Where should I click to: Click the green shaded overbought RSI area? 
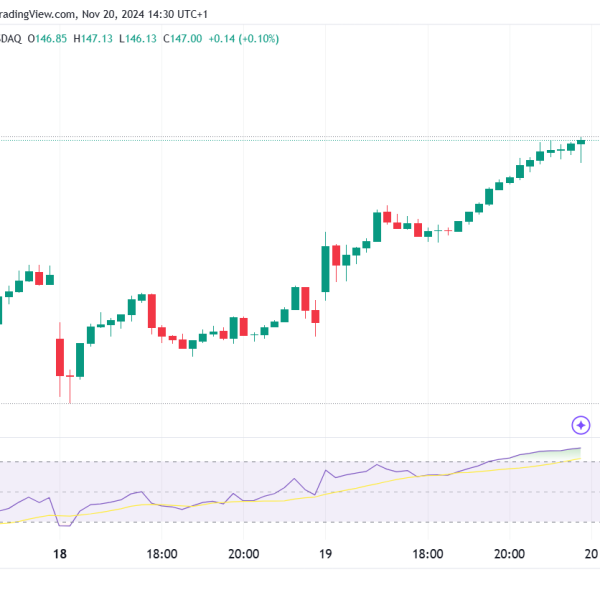551,456
